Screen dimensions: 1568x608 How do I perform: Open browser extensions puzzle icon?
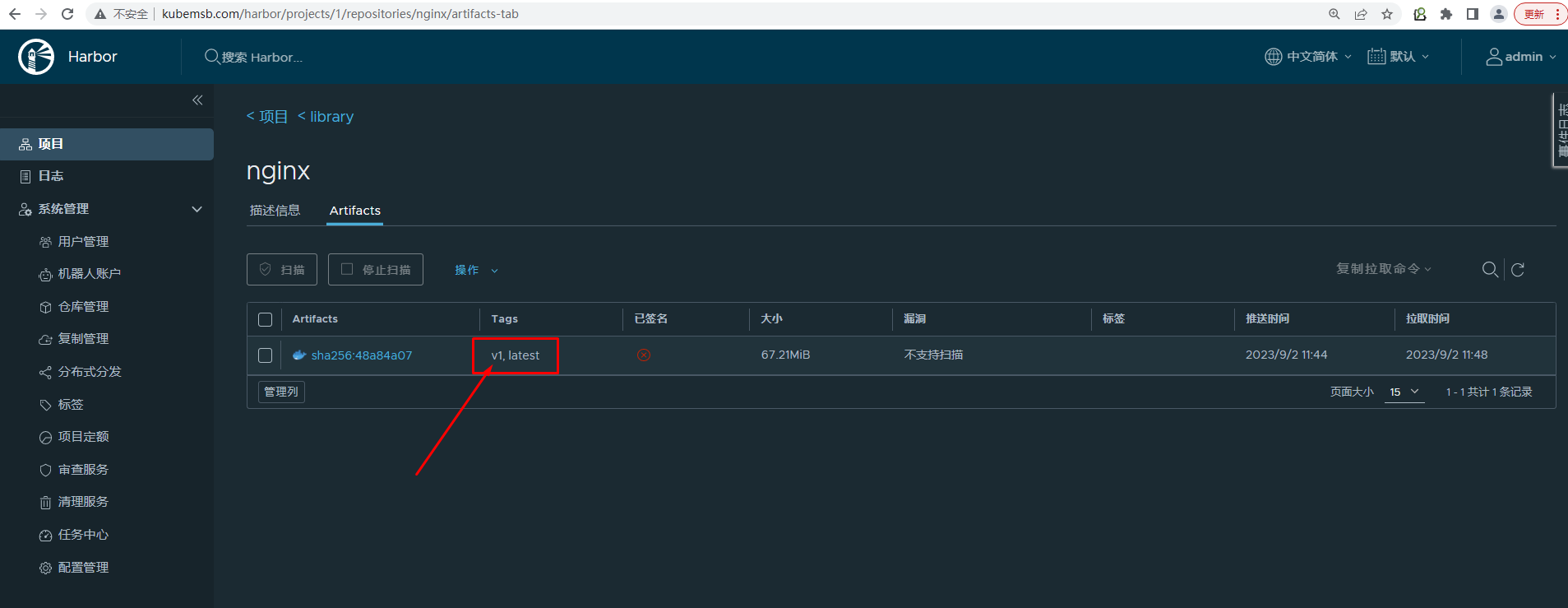1446,14
